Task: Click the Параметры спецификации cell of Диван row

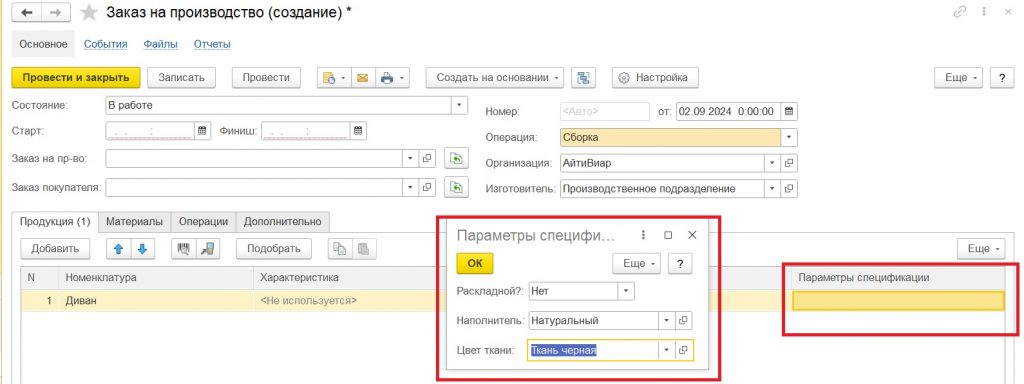Action: coord(898,301)
